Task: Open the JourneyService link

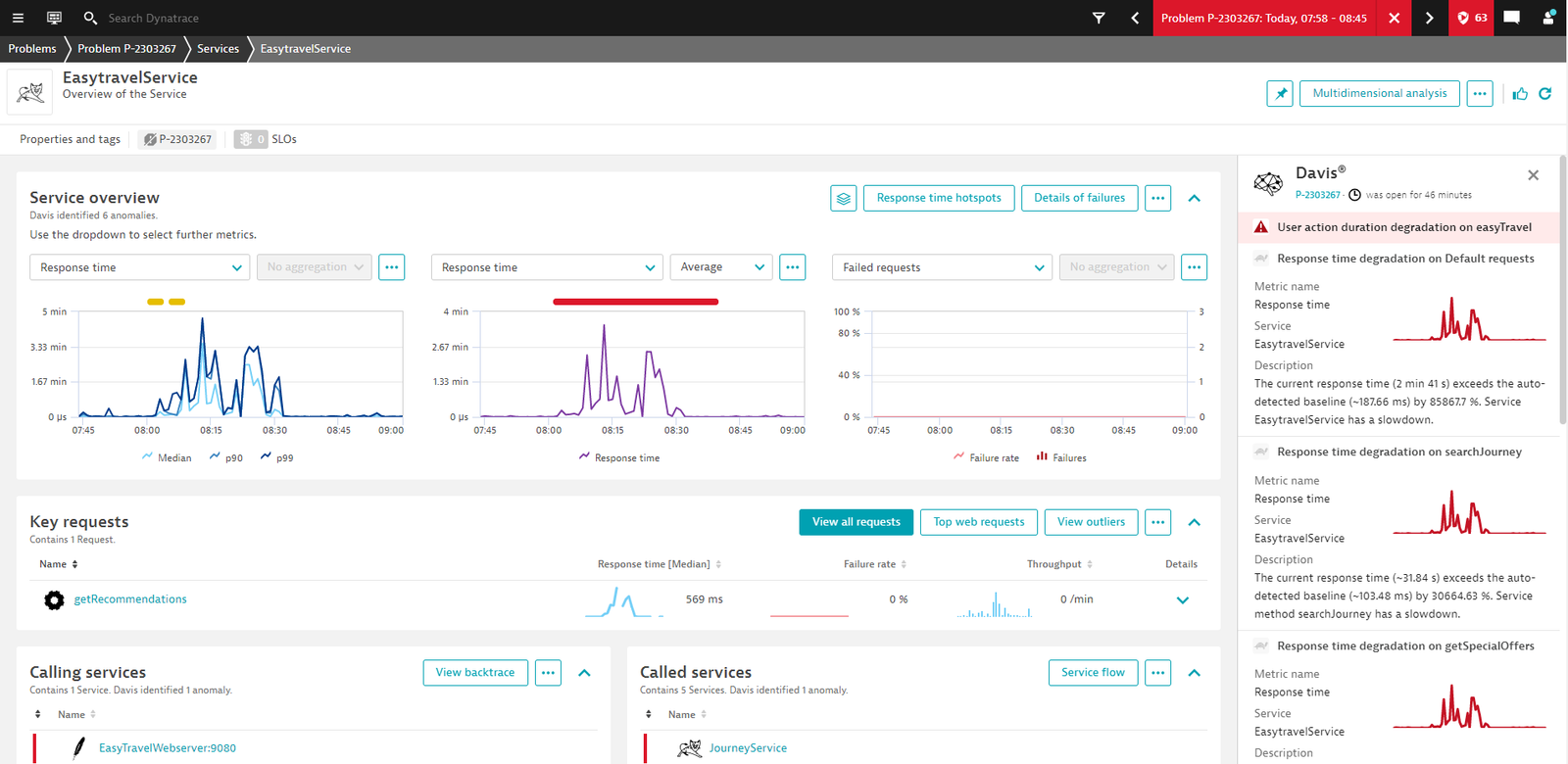Action: click(x=748, y=748)
